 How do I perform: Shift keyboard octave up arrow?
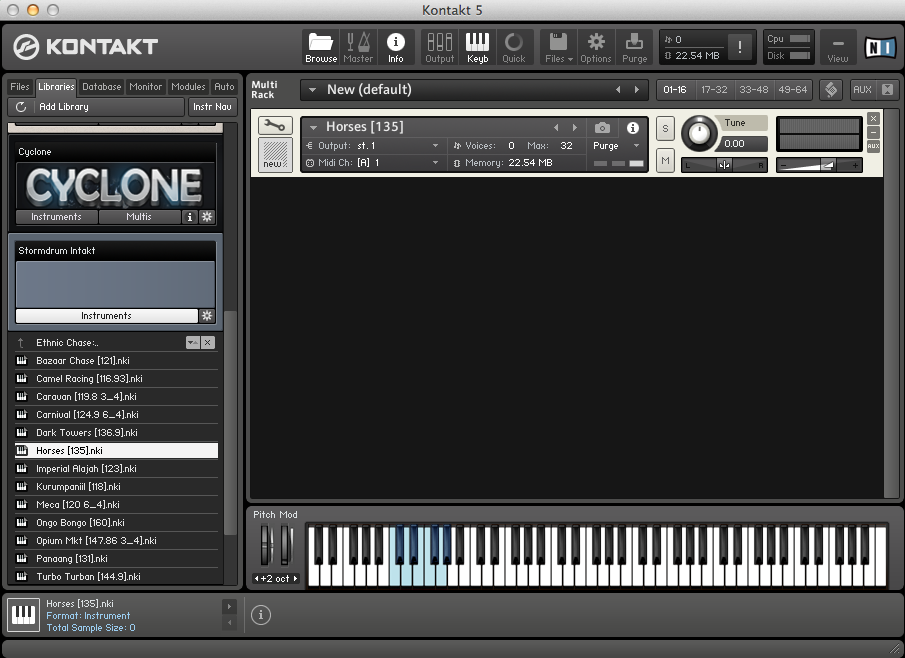click(x=296, y=578)
